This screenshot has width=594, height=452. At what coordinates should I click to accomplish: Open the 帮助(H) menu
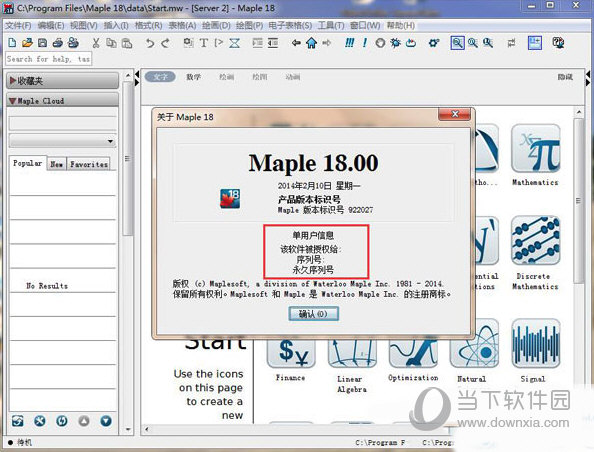point(401,25)
